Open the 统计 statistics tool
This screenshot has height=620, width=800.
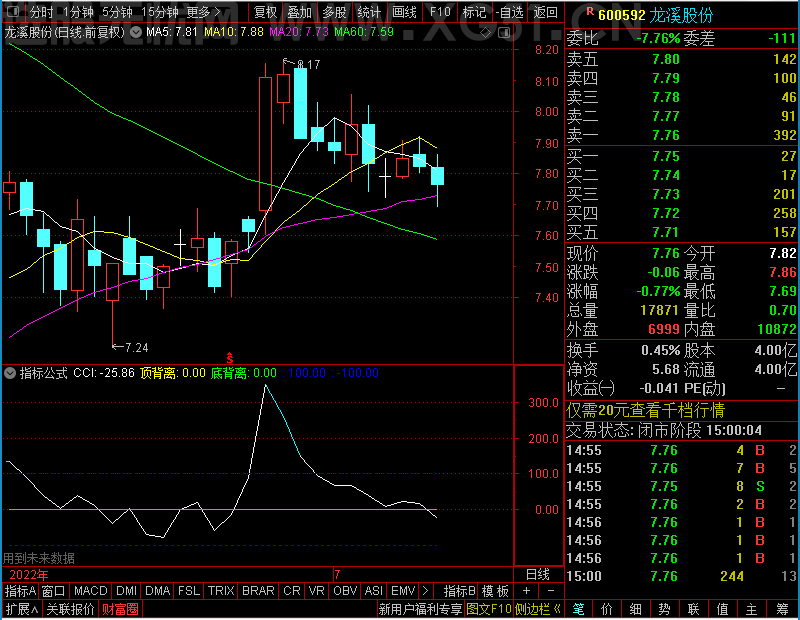coord(369,12)
